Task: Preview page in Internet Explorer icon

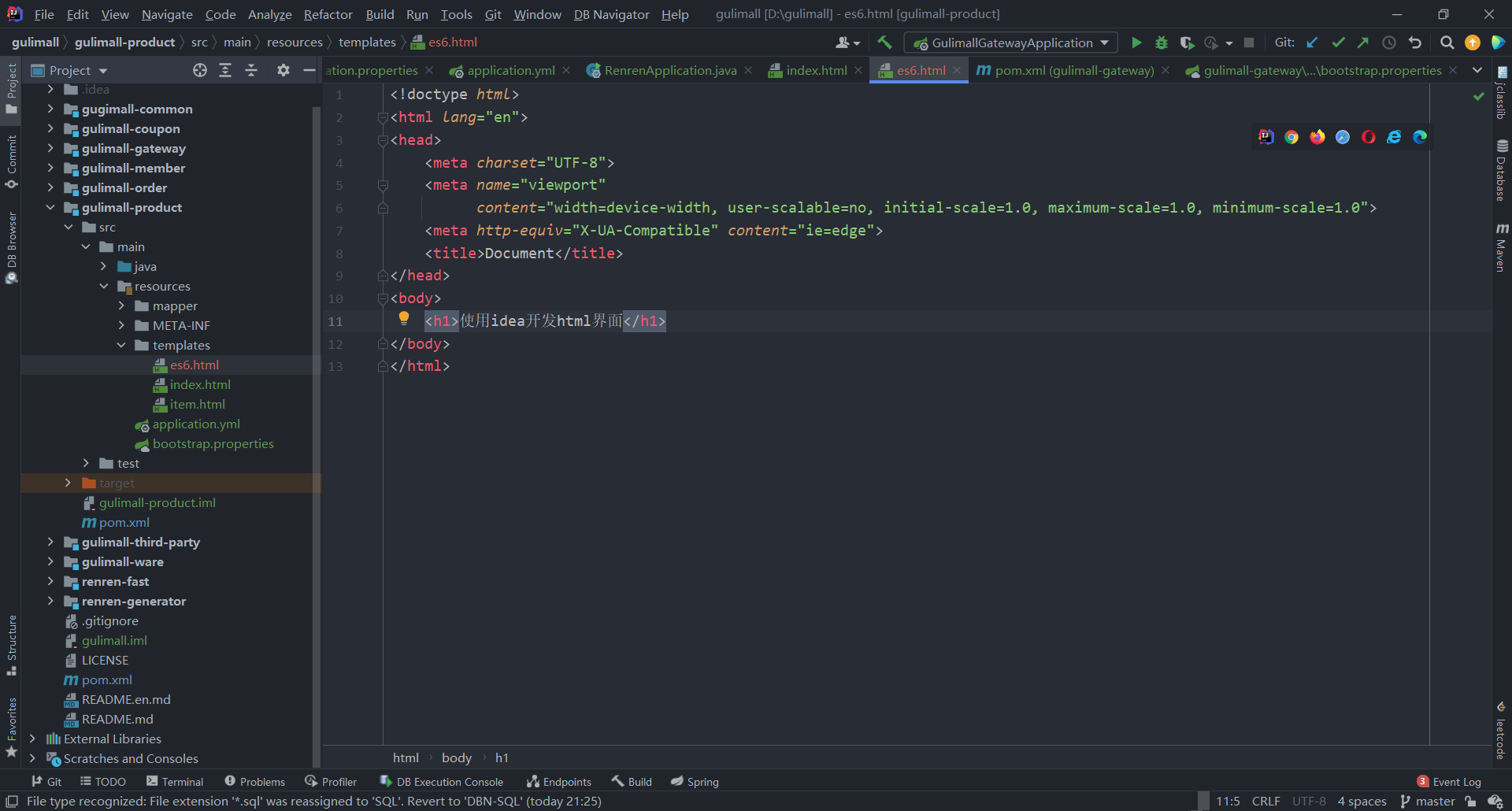Action: [x=1394, y=137]
